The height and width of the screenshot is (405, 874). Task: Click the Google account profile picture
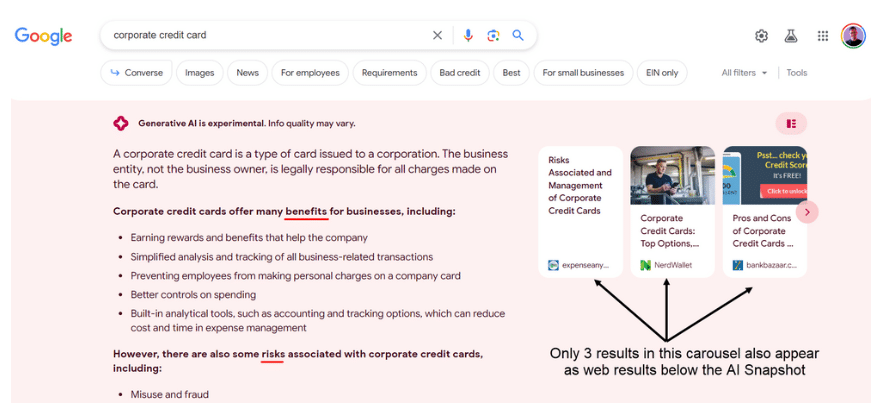pos(853,36)
